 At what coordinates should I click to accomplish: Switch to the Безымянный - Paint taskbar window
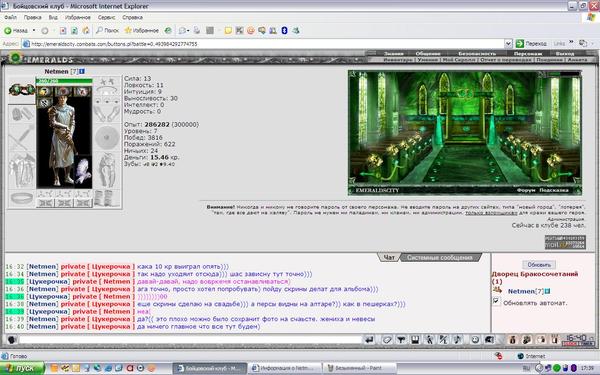(359, 368)
